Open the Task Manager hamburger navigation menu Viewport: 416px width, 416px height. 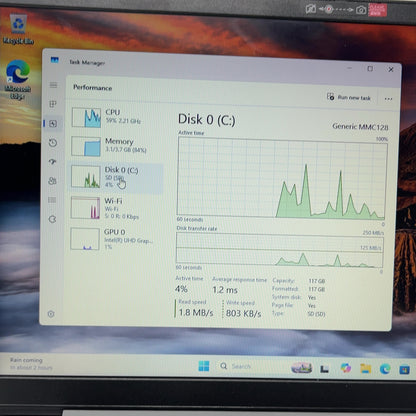pos(53,85)
